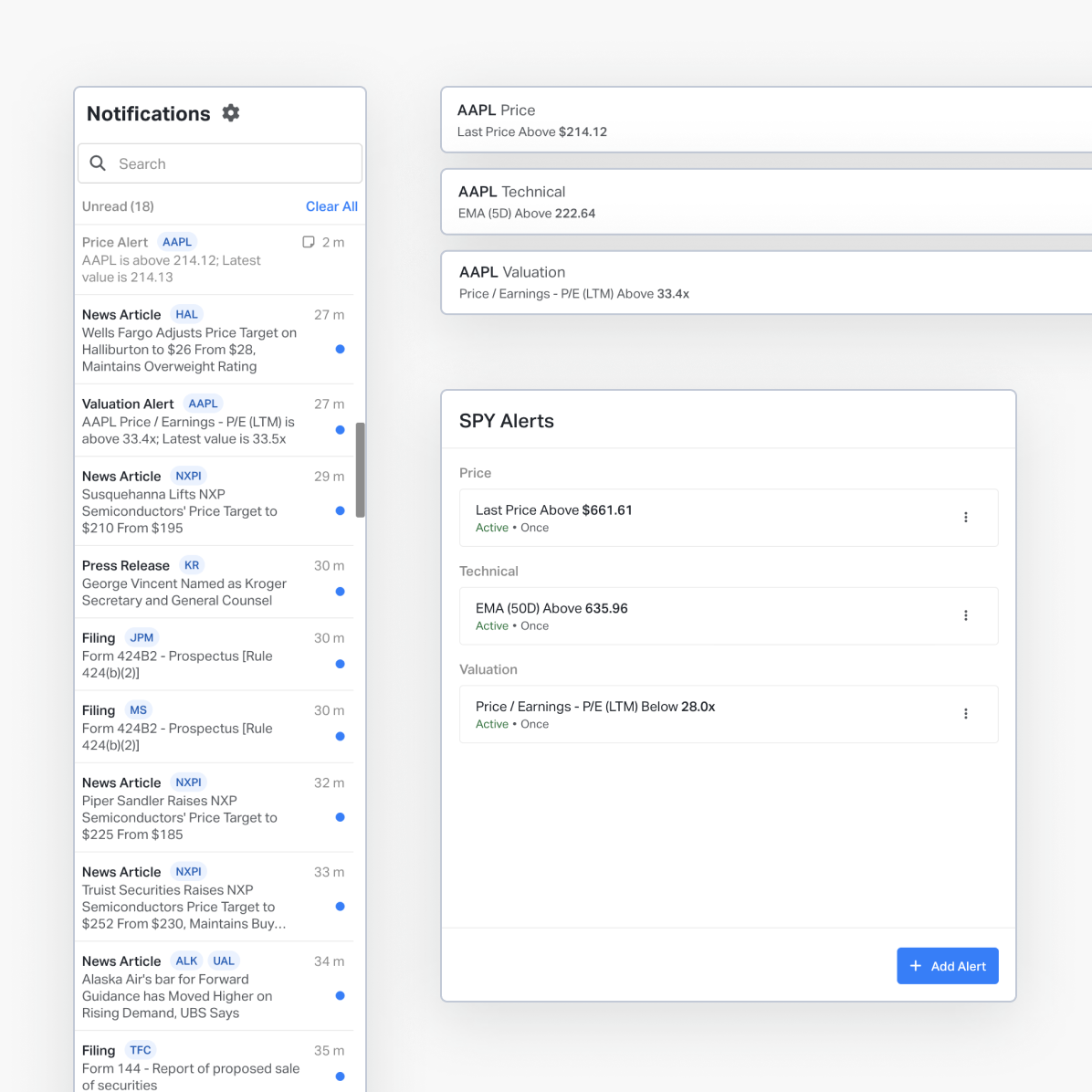
Task: Click the UAL ticker tag
Action: (x=224, y=961)
